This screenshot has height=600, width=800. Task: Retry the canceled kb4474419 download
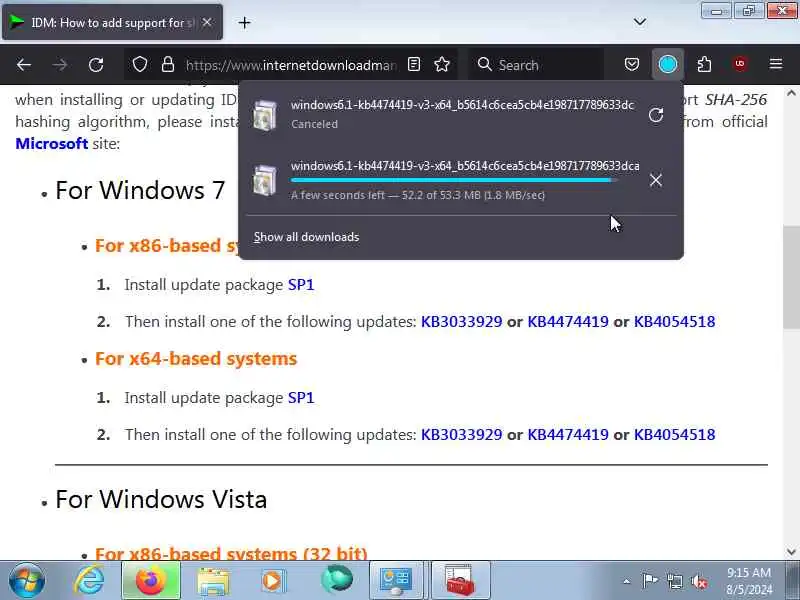[x=656, y=115]
